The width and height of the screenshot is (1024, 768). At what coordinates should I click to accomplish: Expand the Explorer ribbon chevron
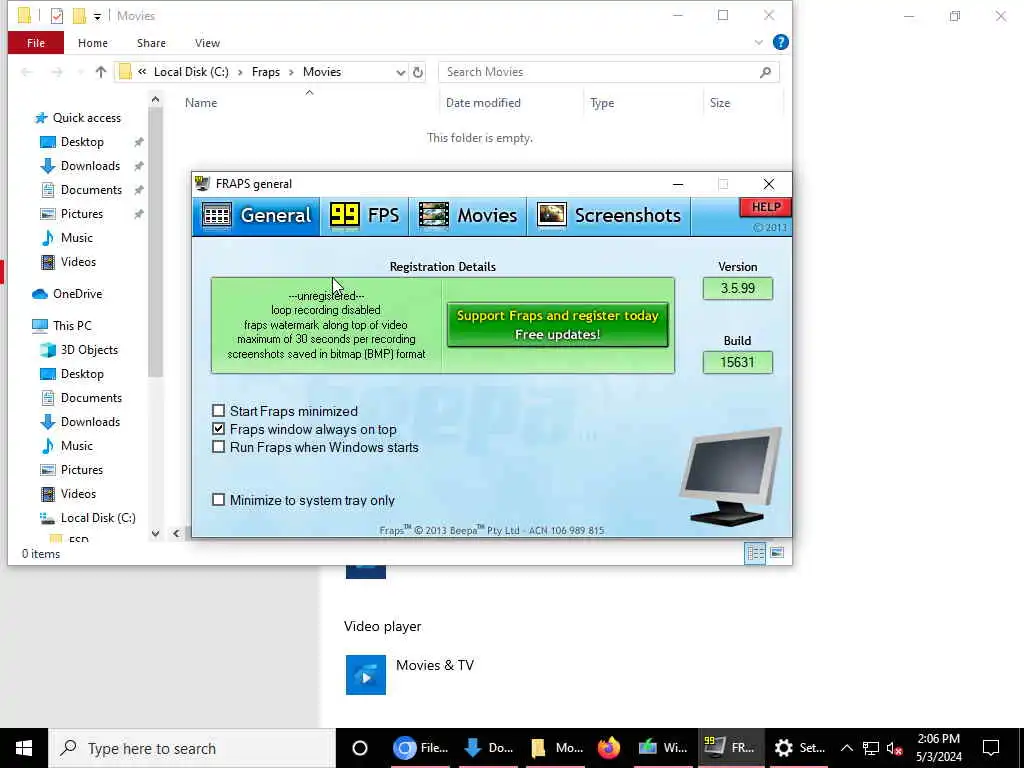pyautogui.click(x=758, y=42)
